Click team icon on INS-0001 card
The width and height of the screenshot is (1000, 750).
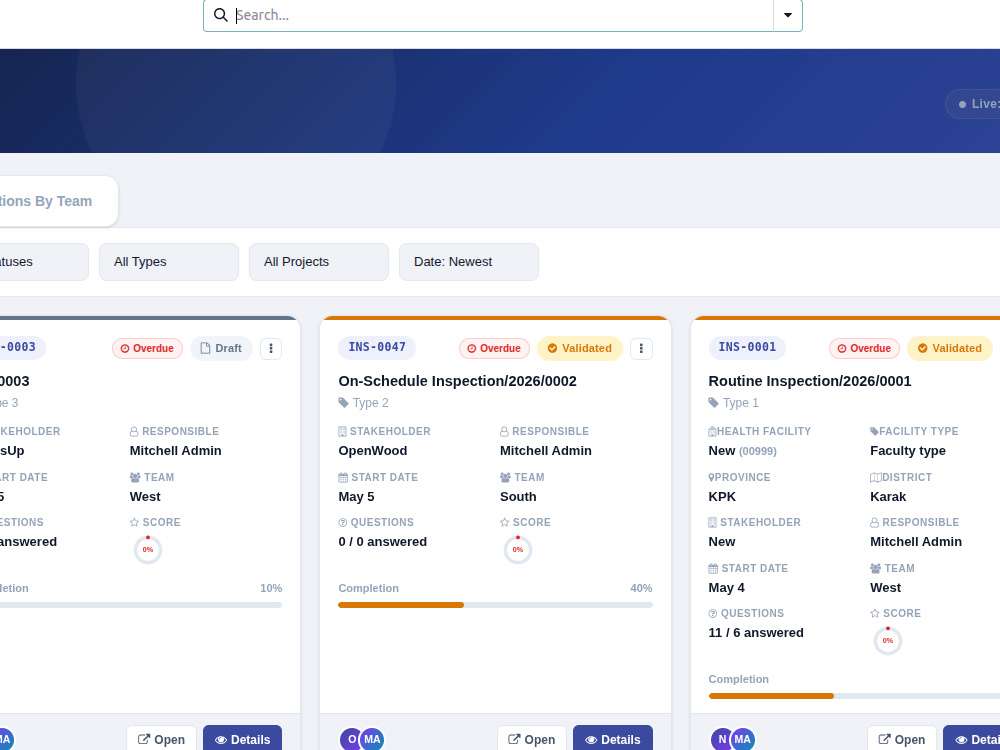(875, 569)
